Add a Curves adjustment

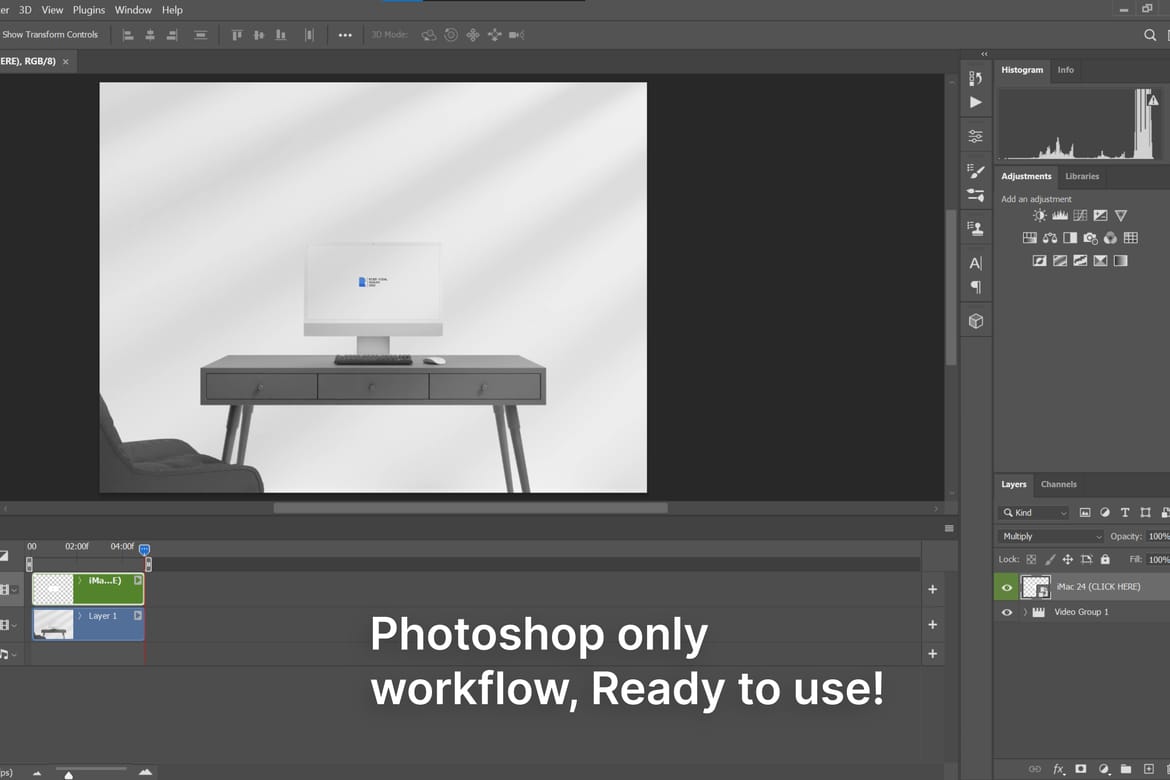coord(1080,216)
